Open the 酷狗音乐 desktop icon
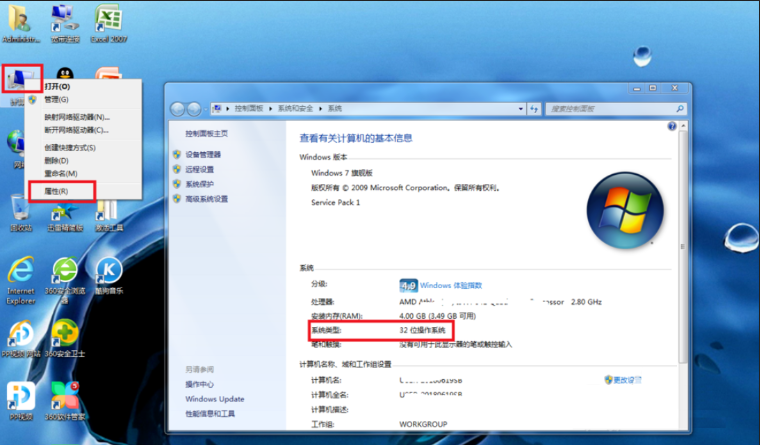Image resolution: width=760 pixels, height=445 pixels. tap(108, 272)
